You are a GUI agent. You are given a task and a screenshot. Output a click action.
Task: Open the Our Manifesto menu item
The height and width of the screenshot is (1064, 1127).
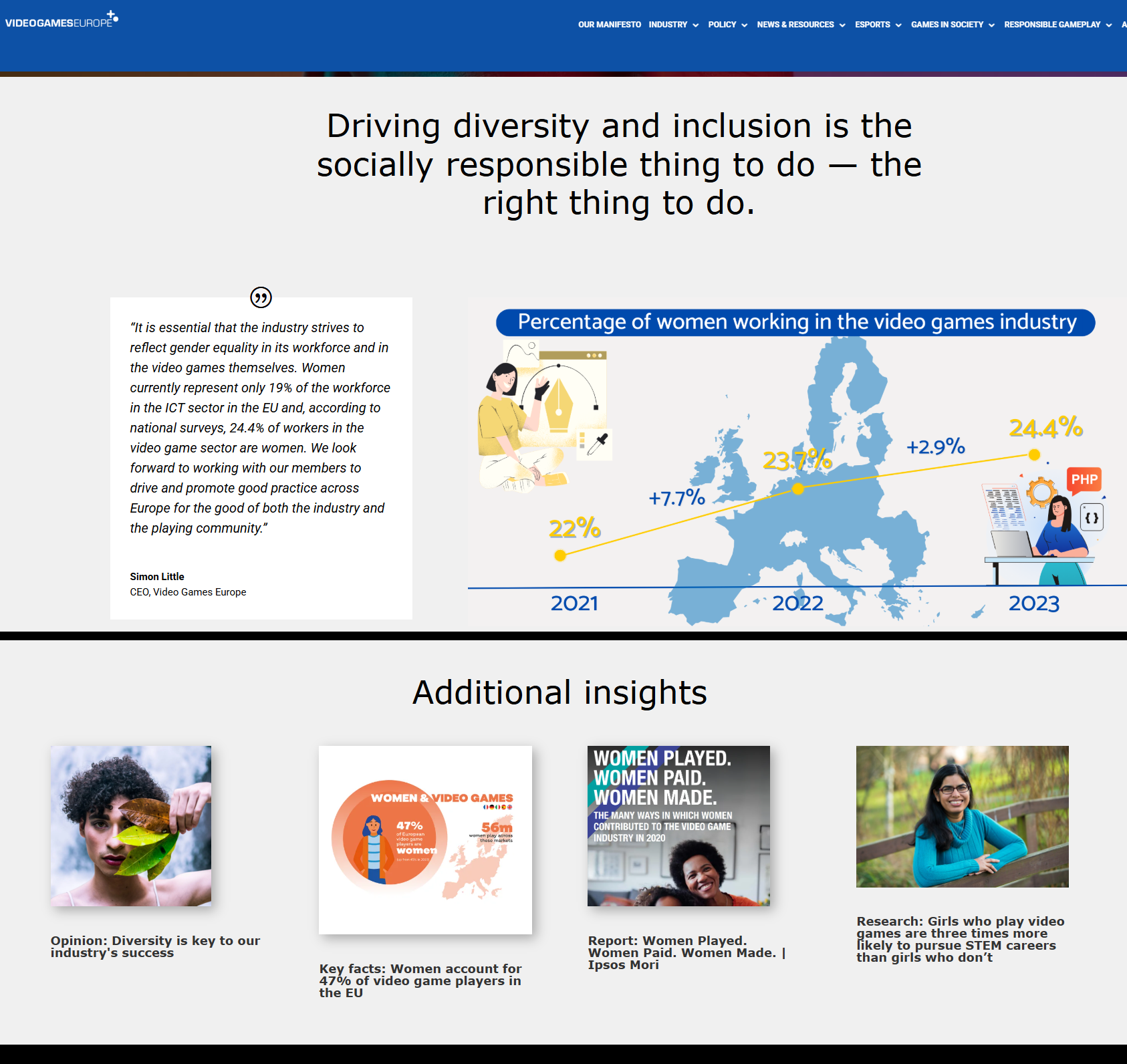coord(609,25)
